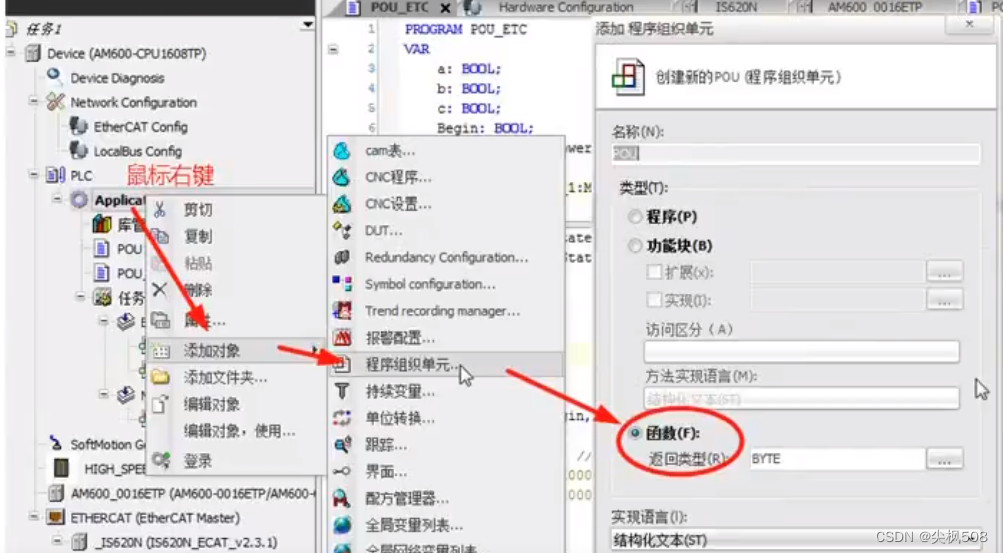Collapse the ETHERCAT (EtherCAT Master) node
Image resolution: width=1003 pixels, height=553 pixels.
[34, 517]
